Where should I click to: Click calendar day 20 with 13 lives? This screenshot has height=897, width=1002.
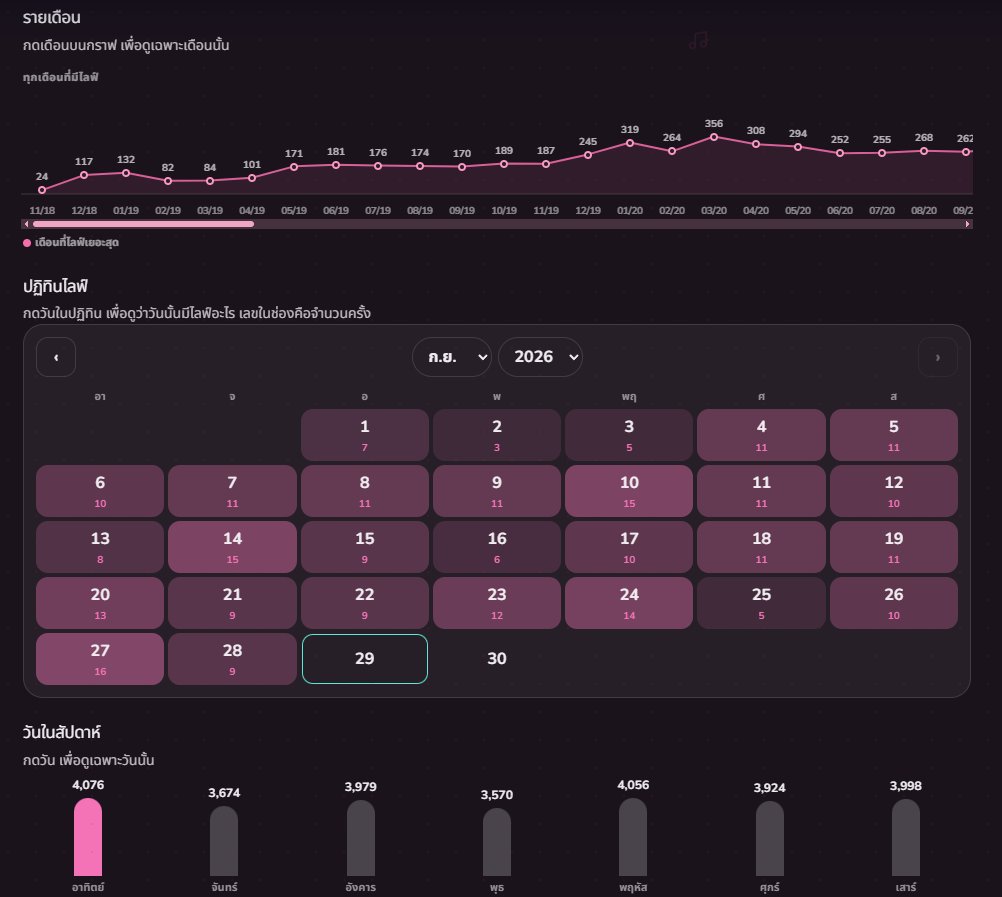coord(100,603)
